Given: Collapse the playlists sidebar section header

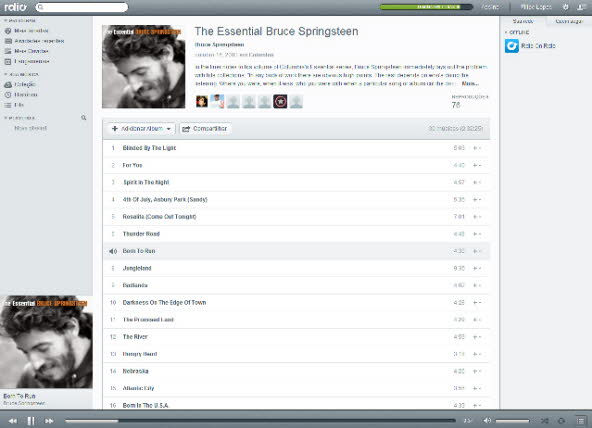Looking at the screenshot, I should coord(19,118).
